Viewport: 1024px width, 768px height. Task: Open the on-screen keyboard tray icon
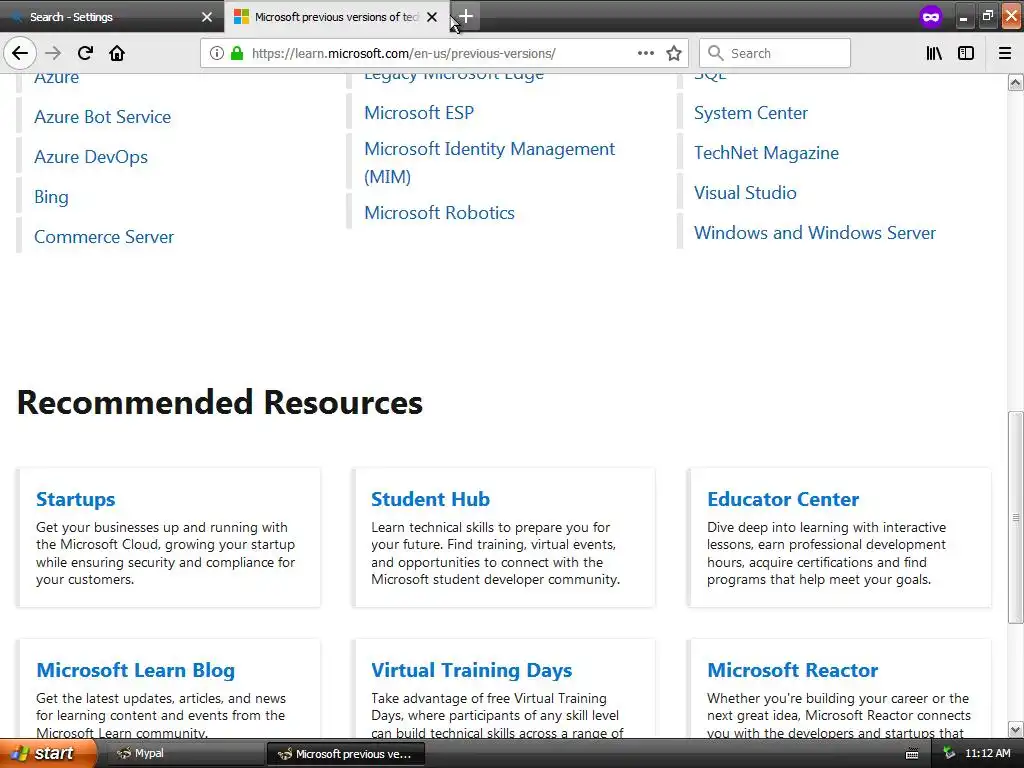912,754
